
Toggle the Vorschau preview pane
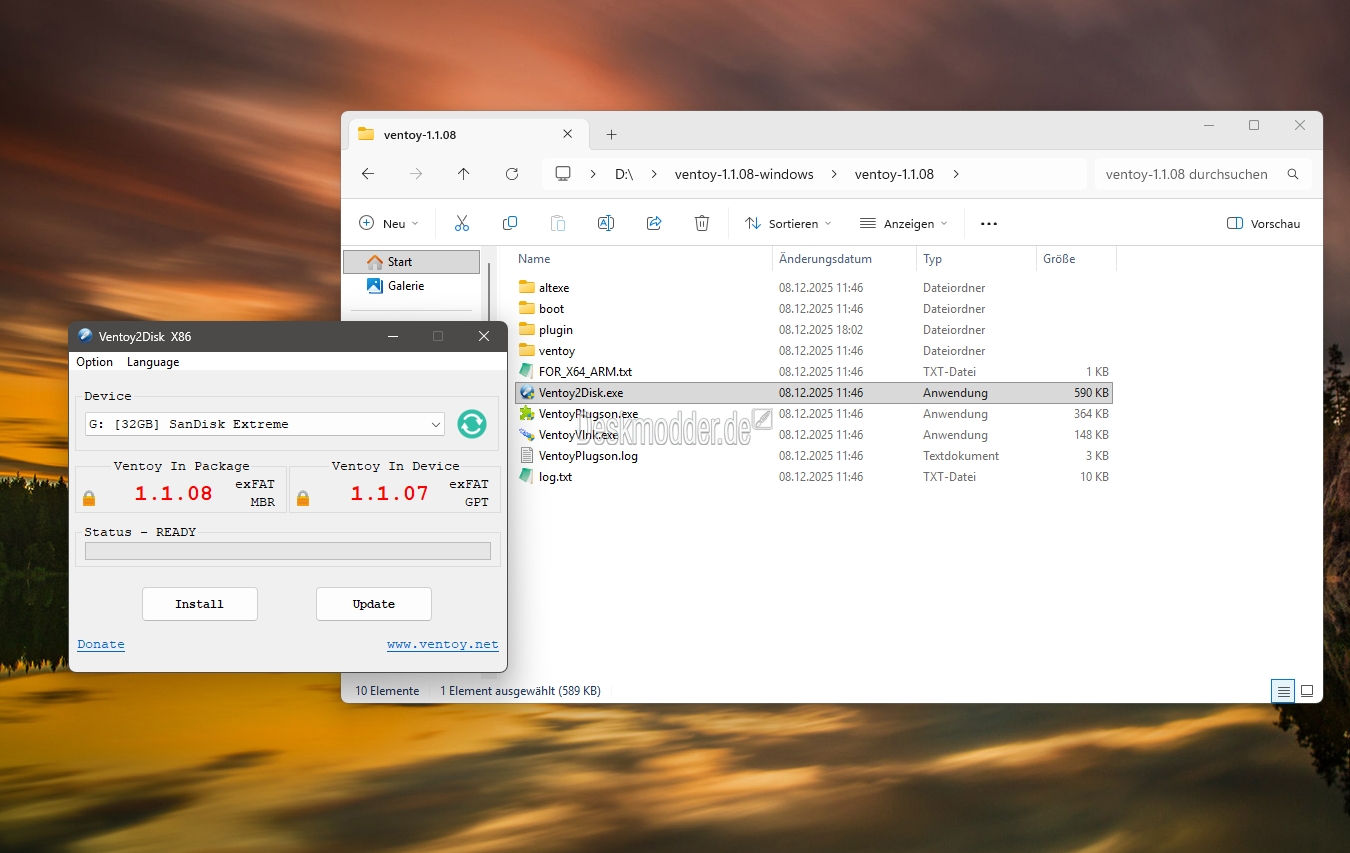click(1263, 224)
